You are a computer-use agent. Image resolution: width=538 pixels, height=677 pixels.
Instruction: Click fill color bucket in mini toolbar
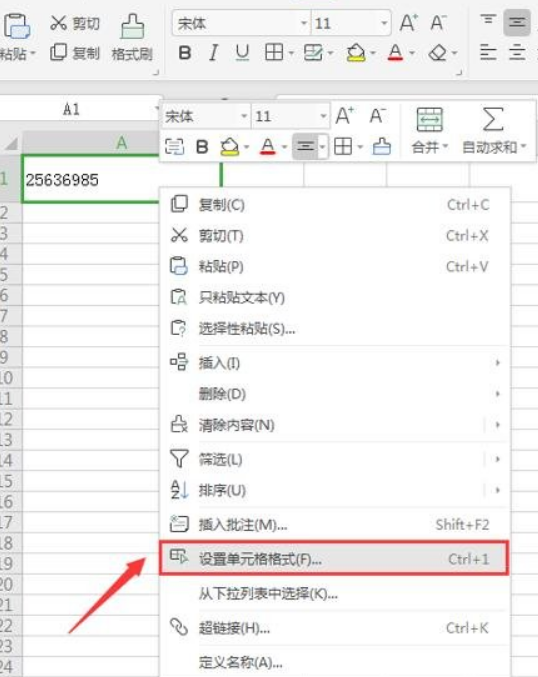(x=230, y=147)
